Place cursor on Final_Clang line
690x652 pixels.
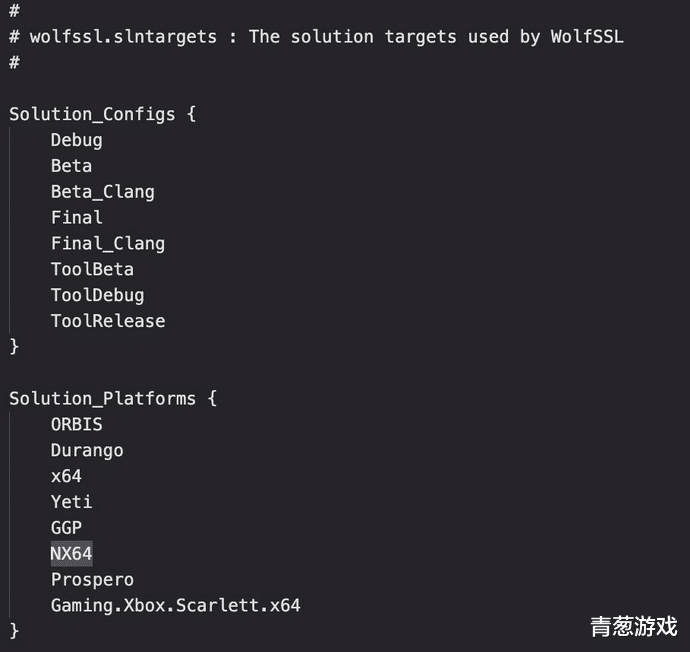point(108,244)
